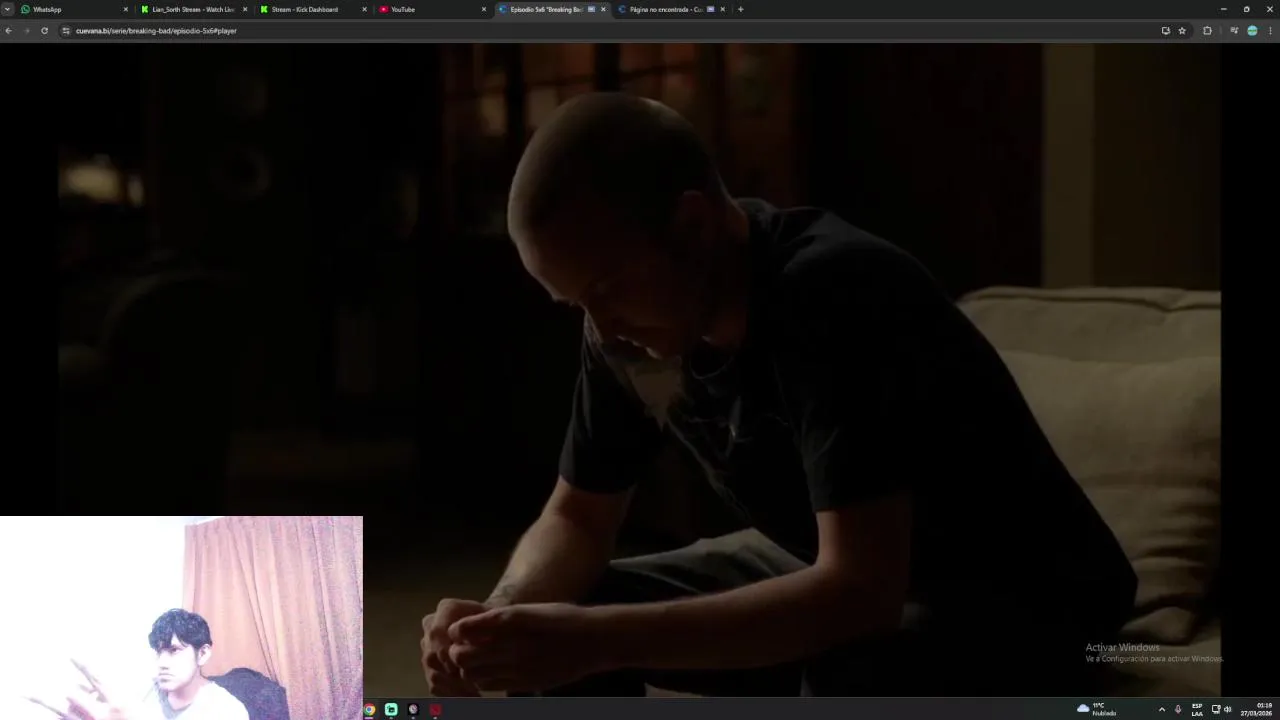The height and width of the screenshot is (720, 1280).
Task: Open the green app in taskbar
Action: point(391,710)
